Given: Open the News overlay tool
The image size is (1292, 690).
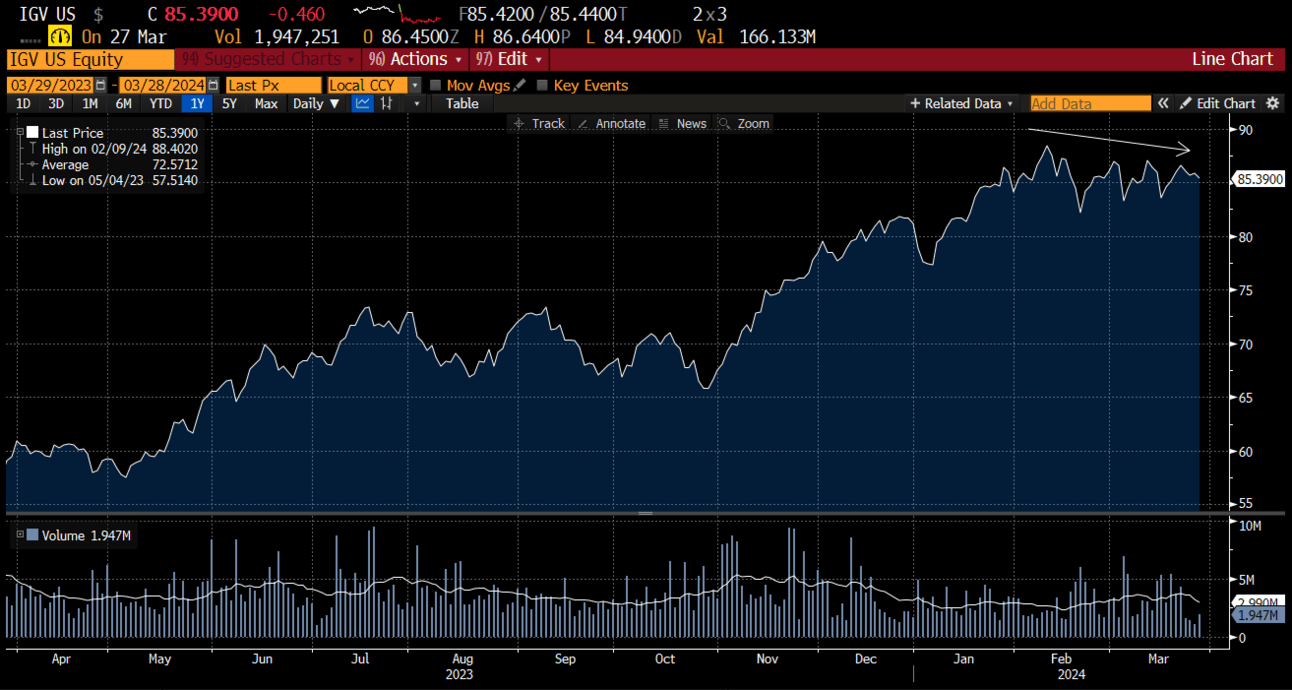Looking at the screenshot, I should [x=683, y=123].
